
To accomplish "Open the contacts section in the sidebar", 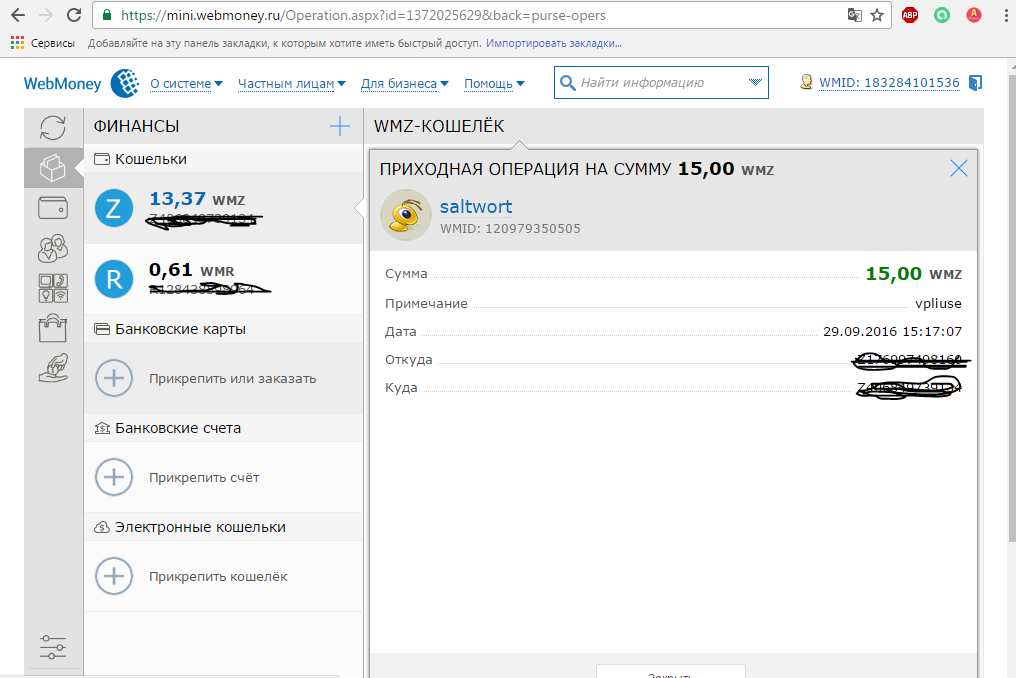I will click(x=52, y=248).
